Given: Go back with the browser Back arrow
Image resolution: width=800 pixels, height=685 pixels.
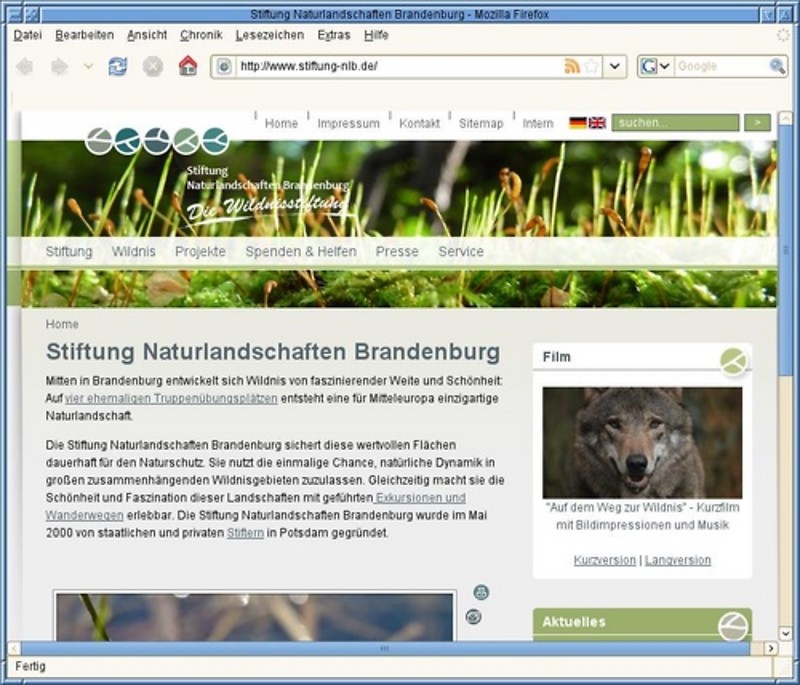Looking at the screenshot, I should (24, 66).
